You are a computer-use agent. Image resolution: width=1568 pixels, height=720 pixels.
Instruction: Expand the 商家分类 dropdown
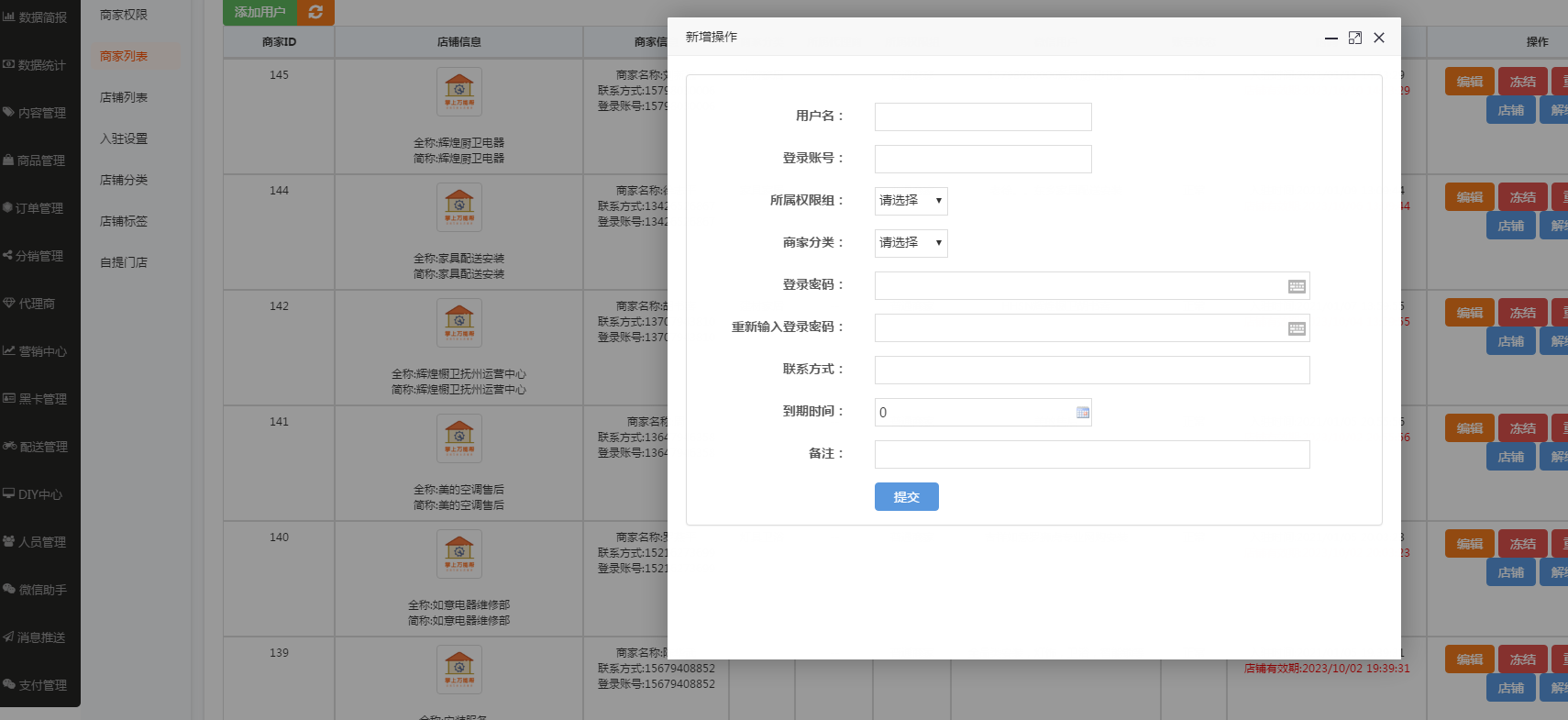[911, 243]
